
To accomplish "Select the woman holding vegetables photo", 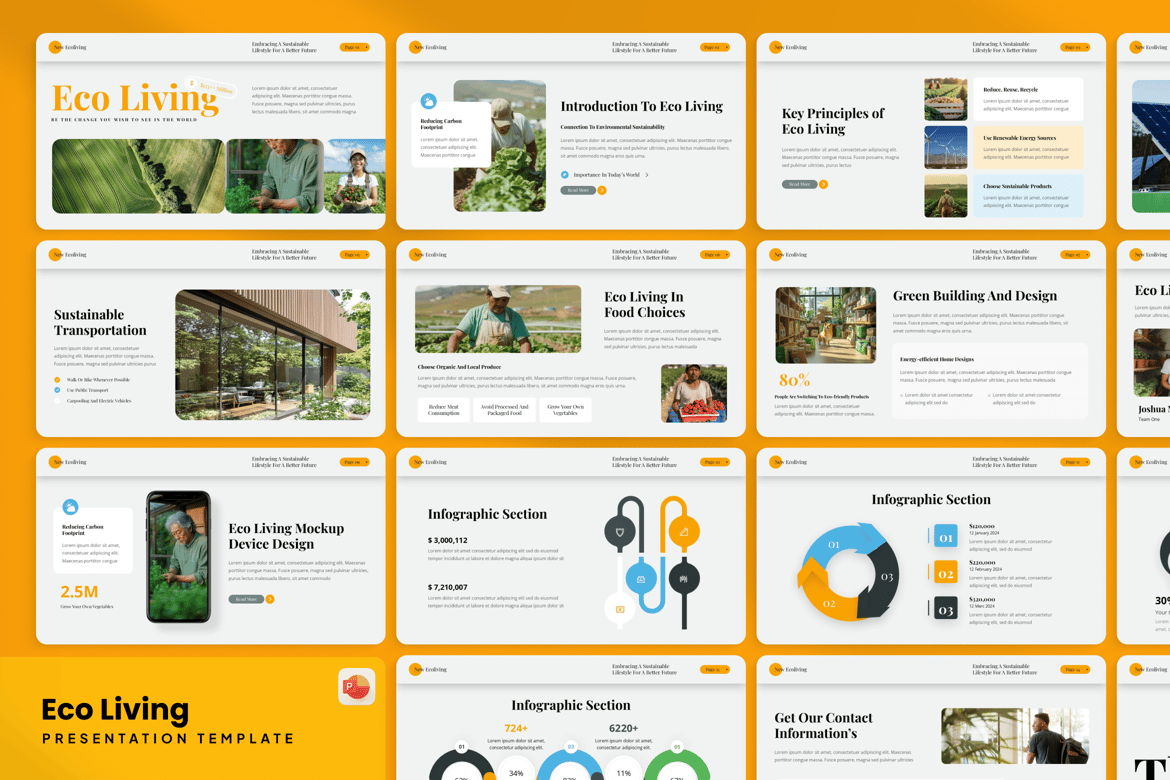I will click(355, 176).
